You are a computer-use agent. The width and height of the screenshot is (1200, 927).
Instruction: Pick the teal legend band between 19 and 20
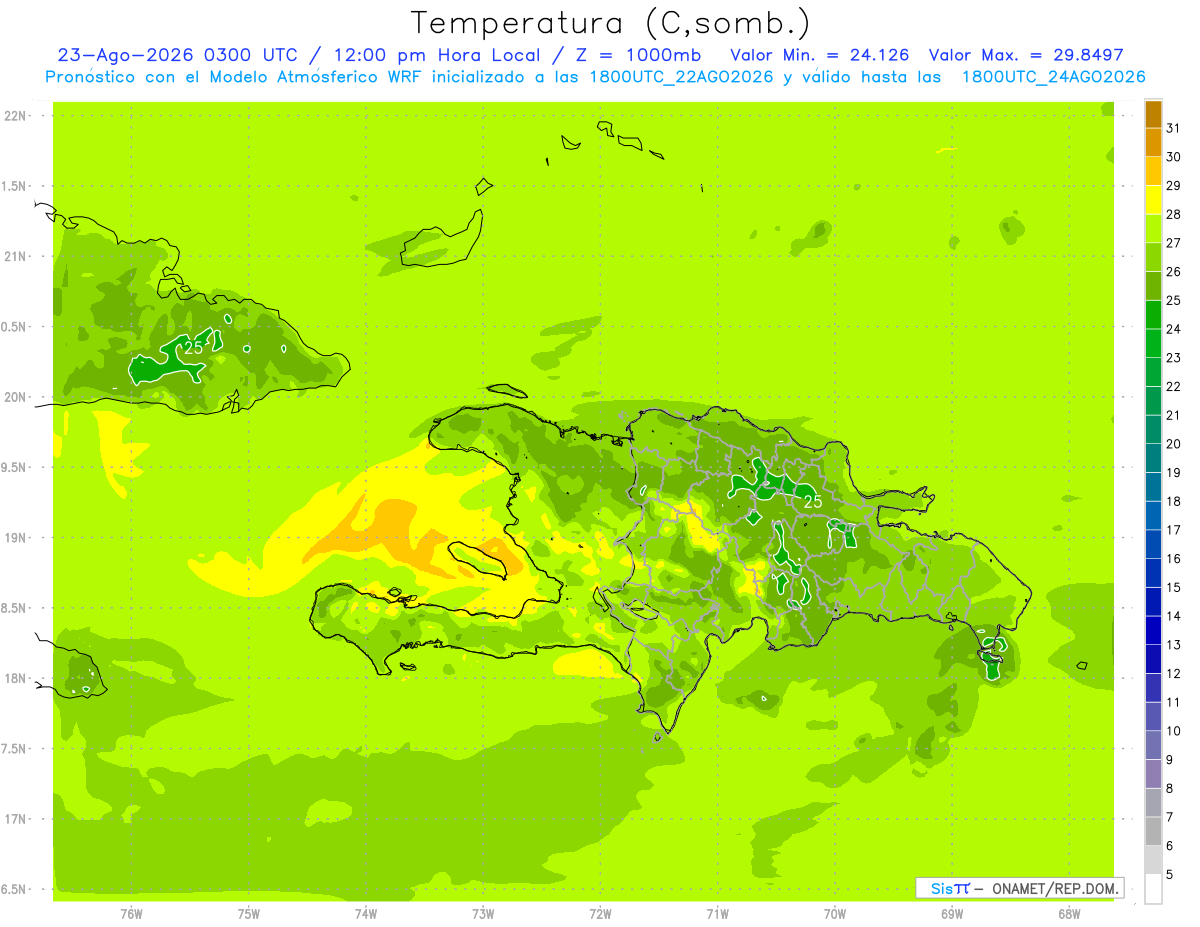[x=1153, y=458]
